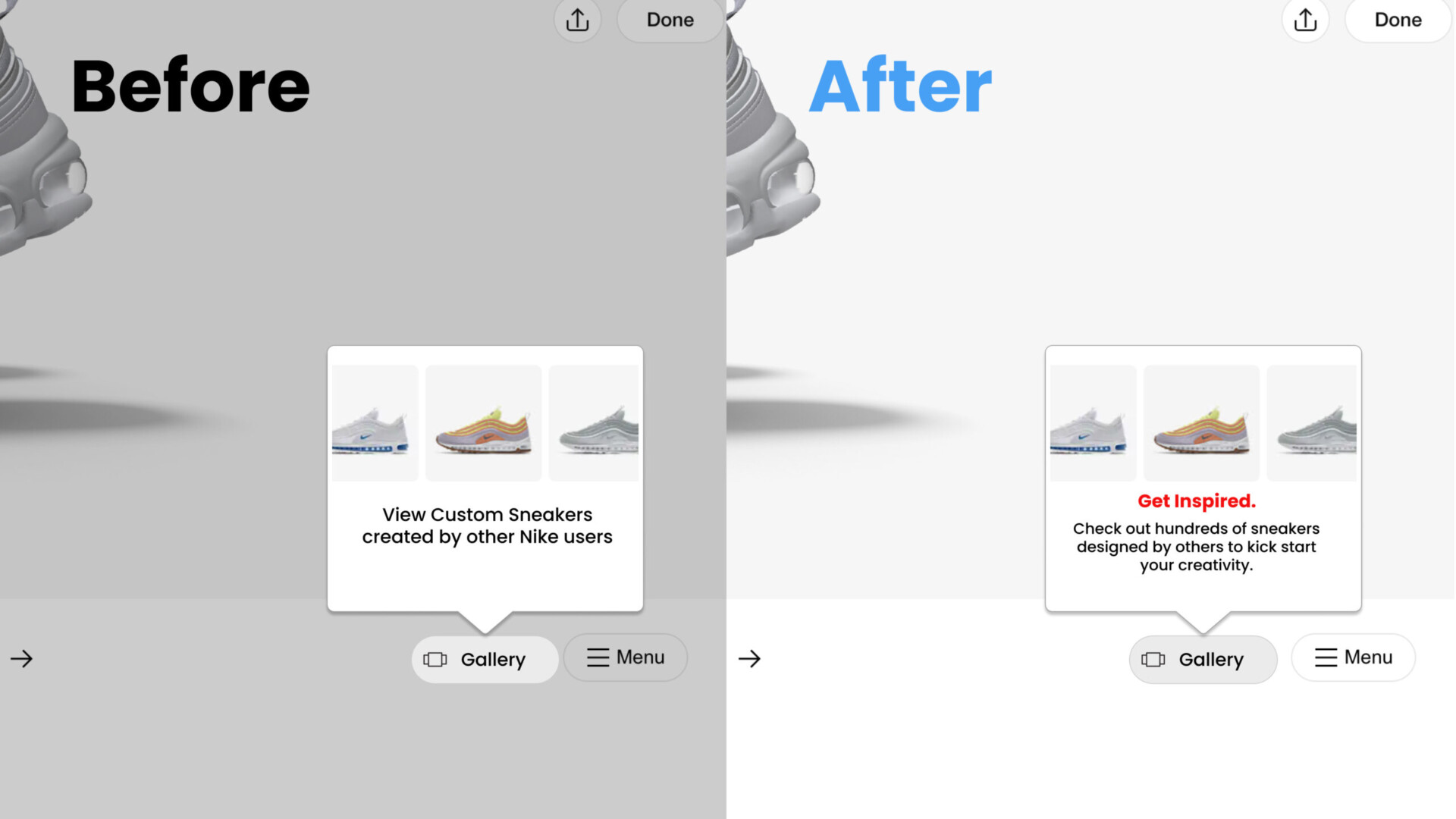1456x819 pixels.
Task: Click the share icon in the Before screen
Action: pyautogui.click(x=577, y=20)
